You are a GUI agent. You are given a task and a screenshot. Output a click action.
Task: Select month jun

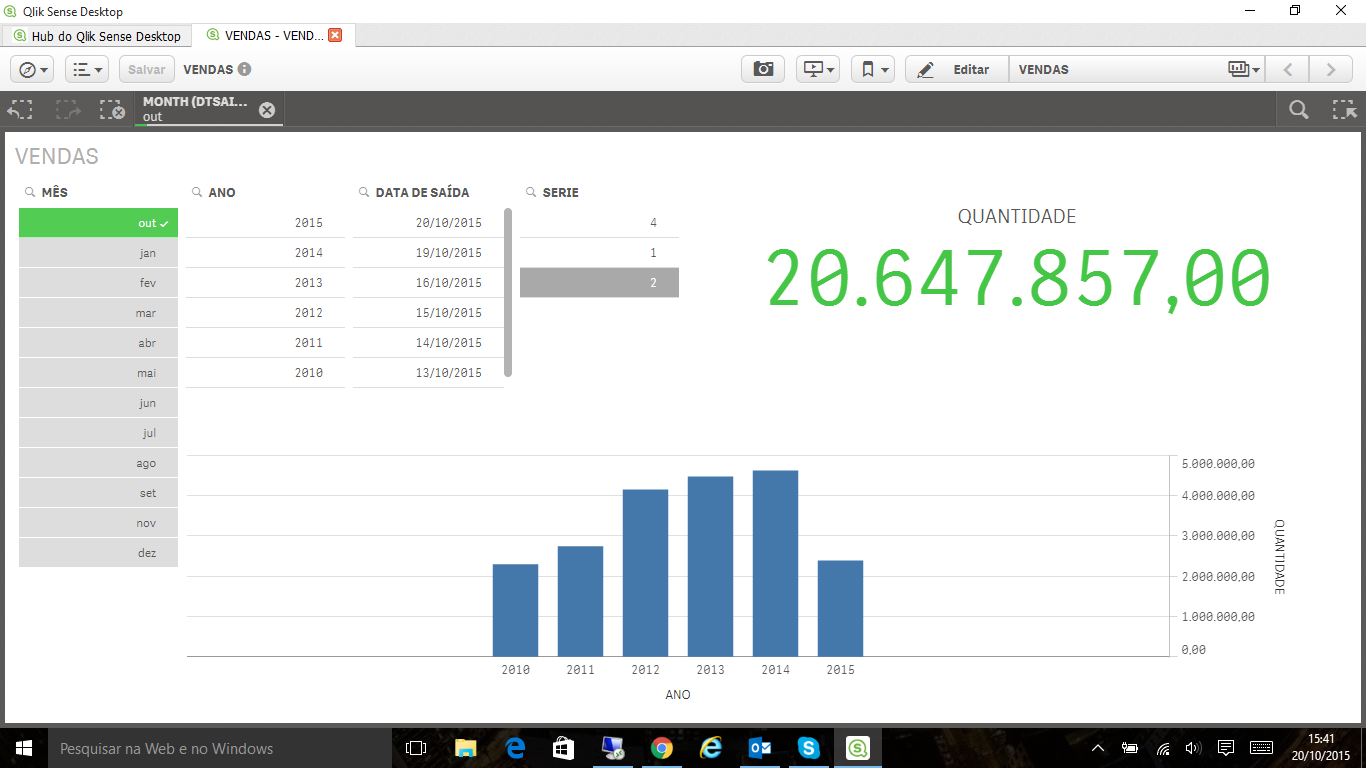tap(98, 403)
